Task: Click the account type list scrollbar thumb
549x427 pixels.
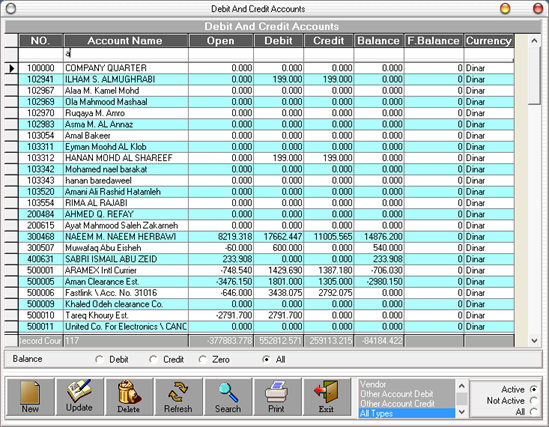Action: click(x=461, y=398)
